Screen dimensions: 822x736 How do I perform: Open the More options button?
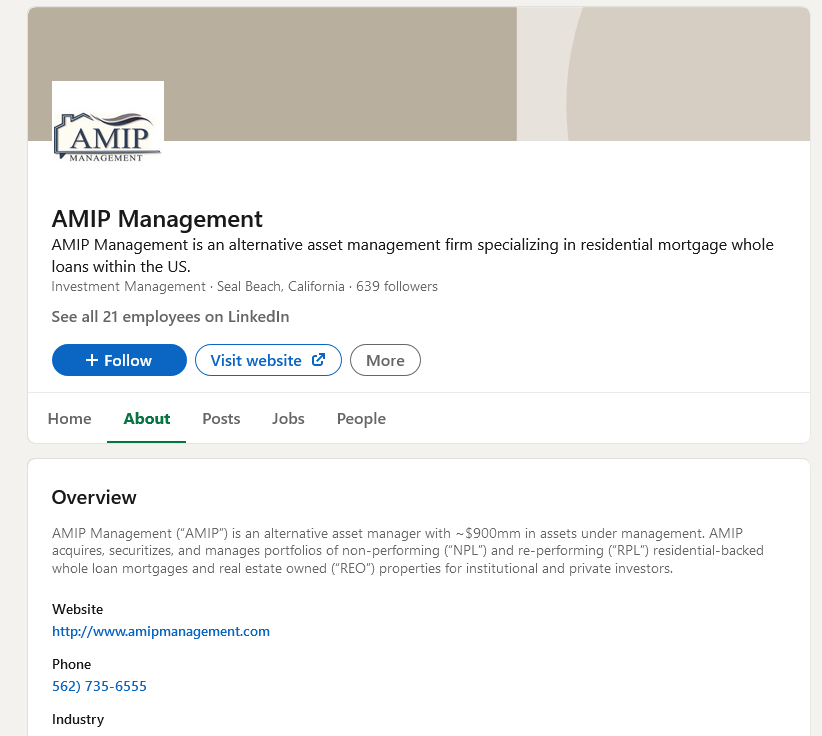coord(385,360)
